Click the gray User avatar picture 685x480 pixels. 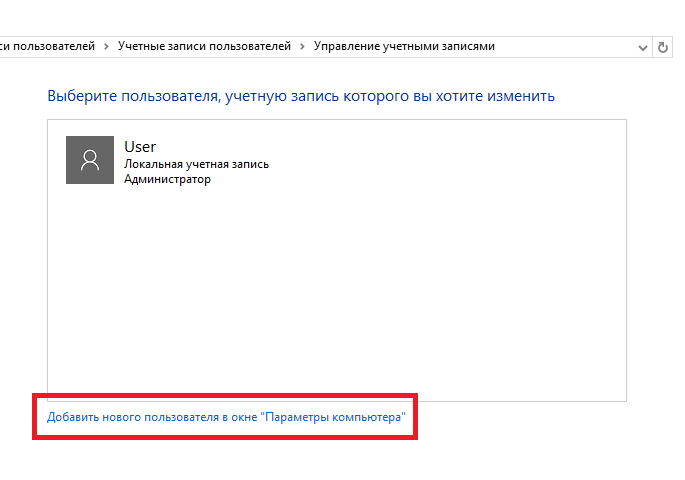[90, 160]
